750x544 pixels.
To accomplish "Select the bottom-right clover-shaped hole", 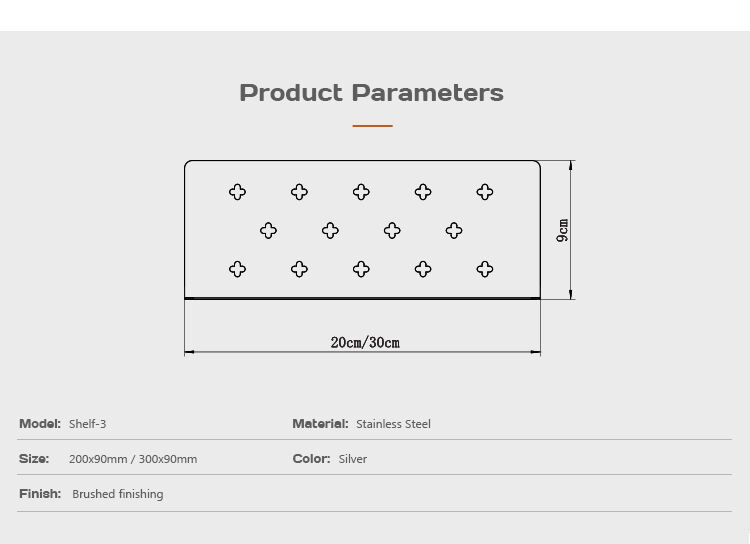I will 485,269.
